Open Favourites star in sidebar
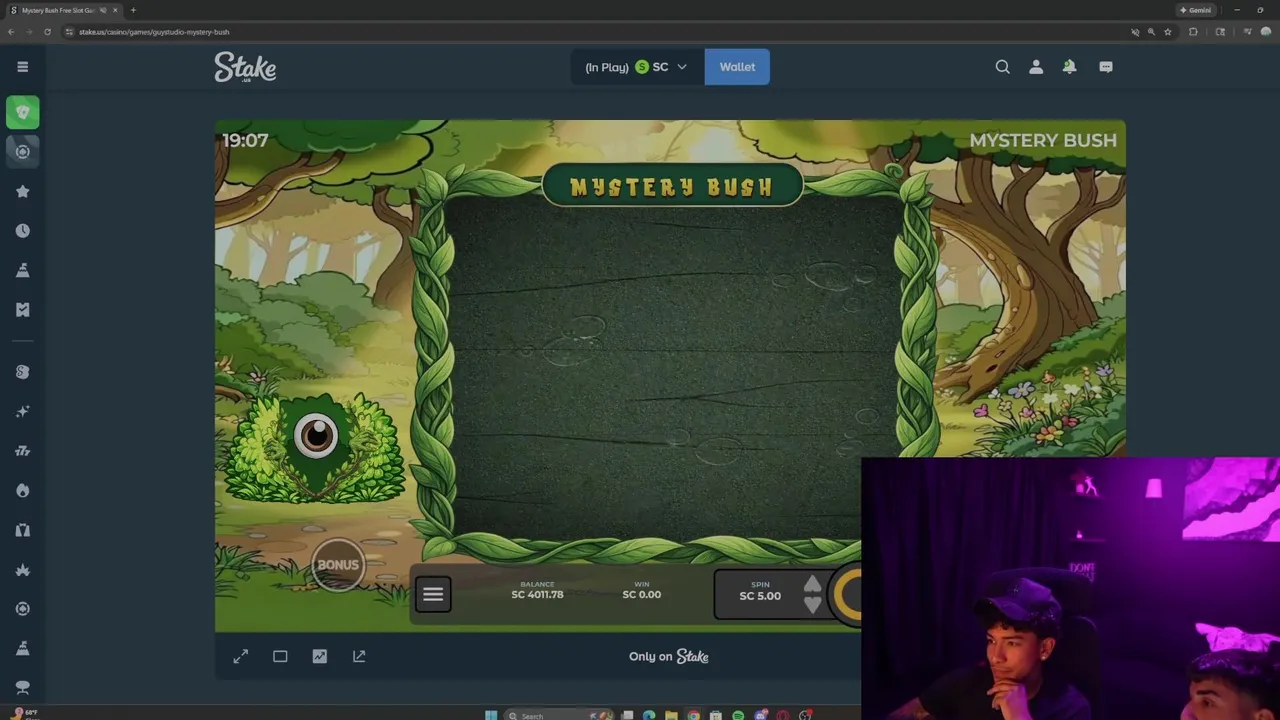1280x720 pixels. 22,191
